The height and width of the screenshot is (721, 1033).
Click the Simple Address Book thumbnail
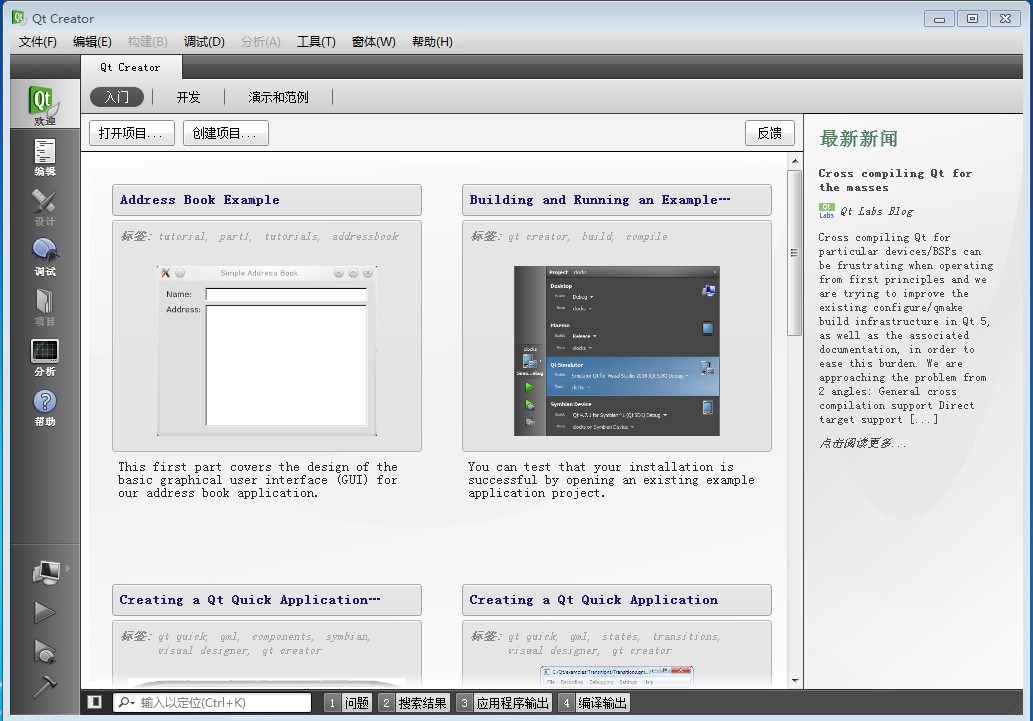pyautogui.click(x=267, y=351)
